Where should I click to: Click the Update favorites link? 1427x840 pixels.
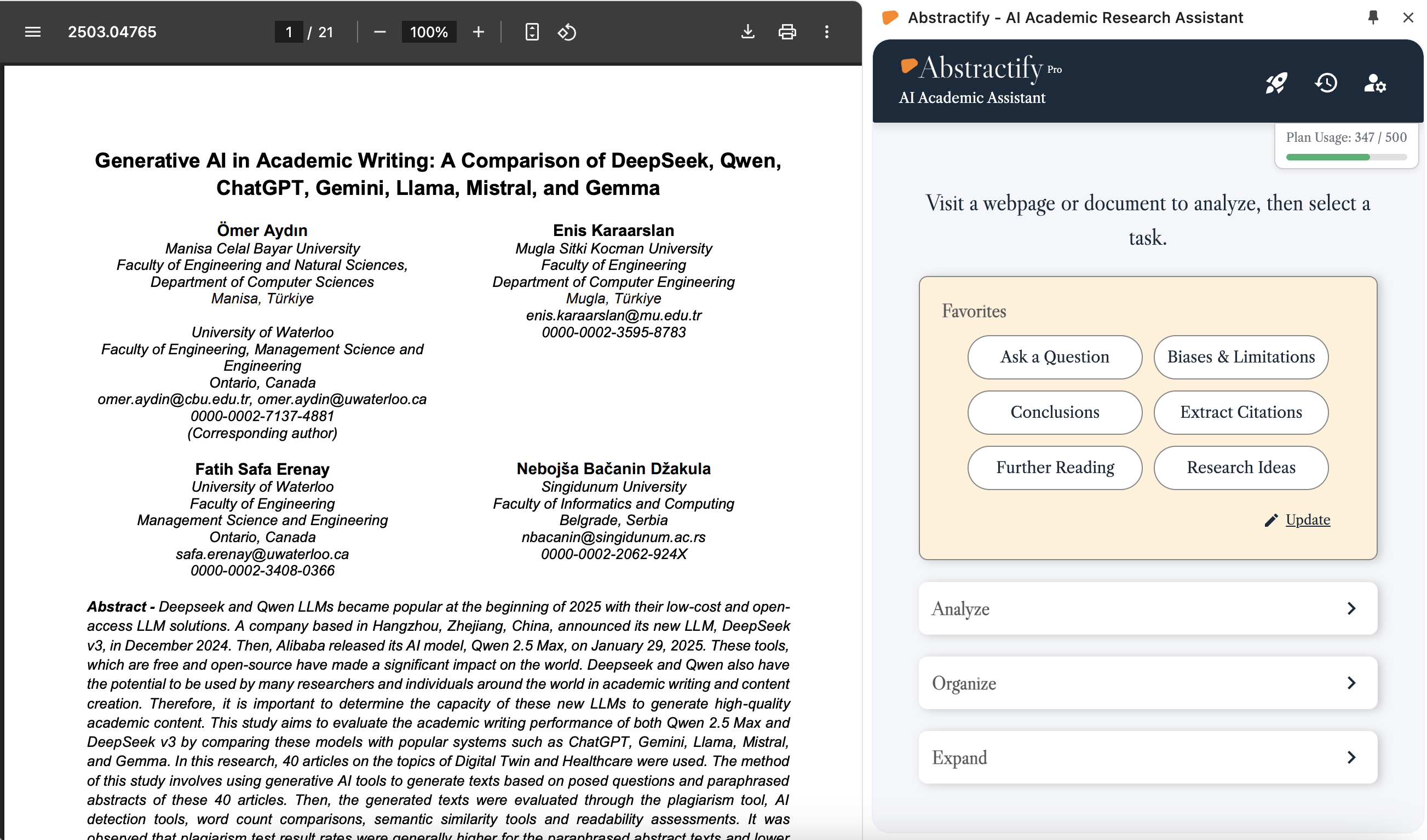click(1307, 520)
